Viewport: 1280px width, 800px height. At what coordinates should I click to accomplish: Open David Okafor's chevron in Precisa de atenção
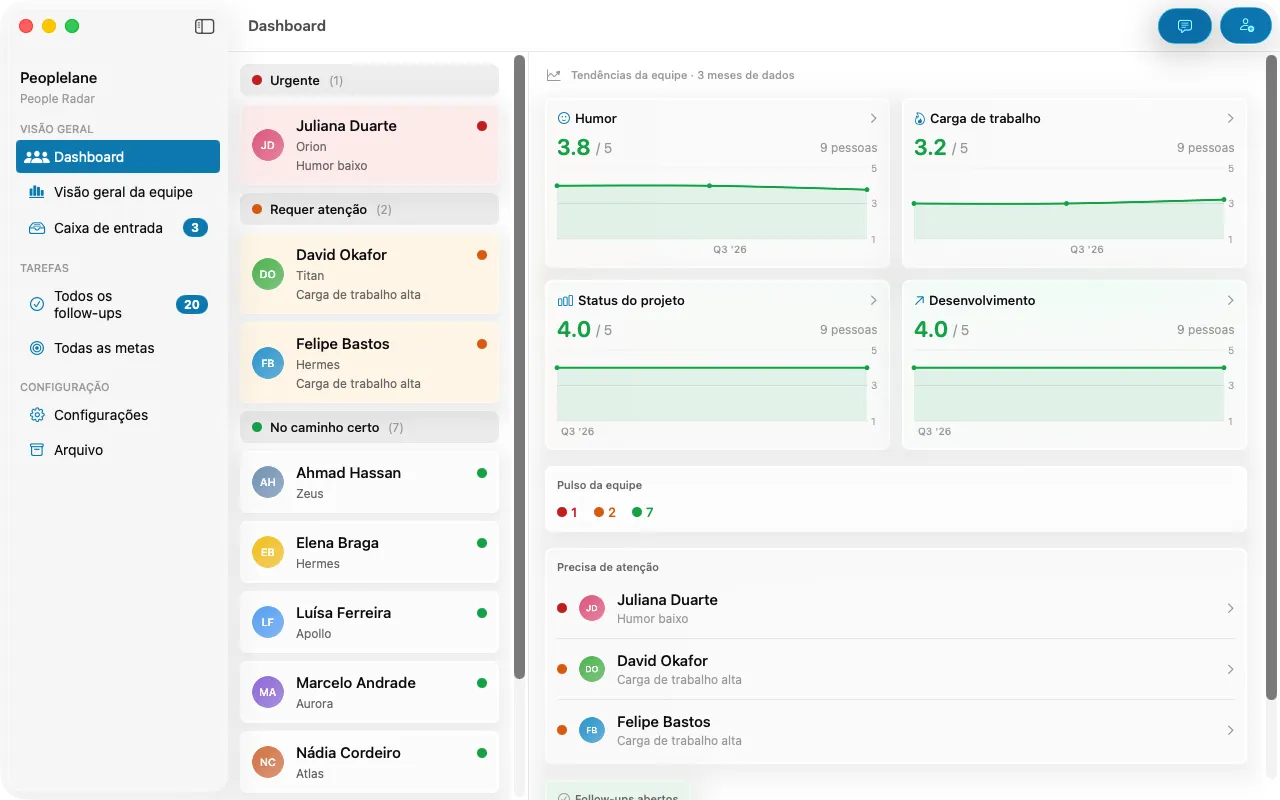[x=1230, y=669]
